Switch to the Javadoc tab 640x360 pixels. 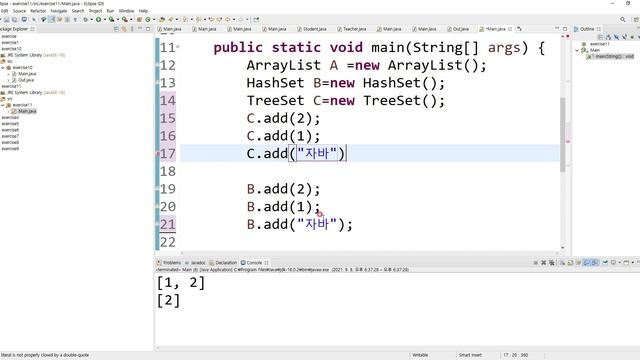click(x=196, y=262)
